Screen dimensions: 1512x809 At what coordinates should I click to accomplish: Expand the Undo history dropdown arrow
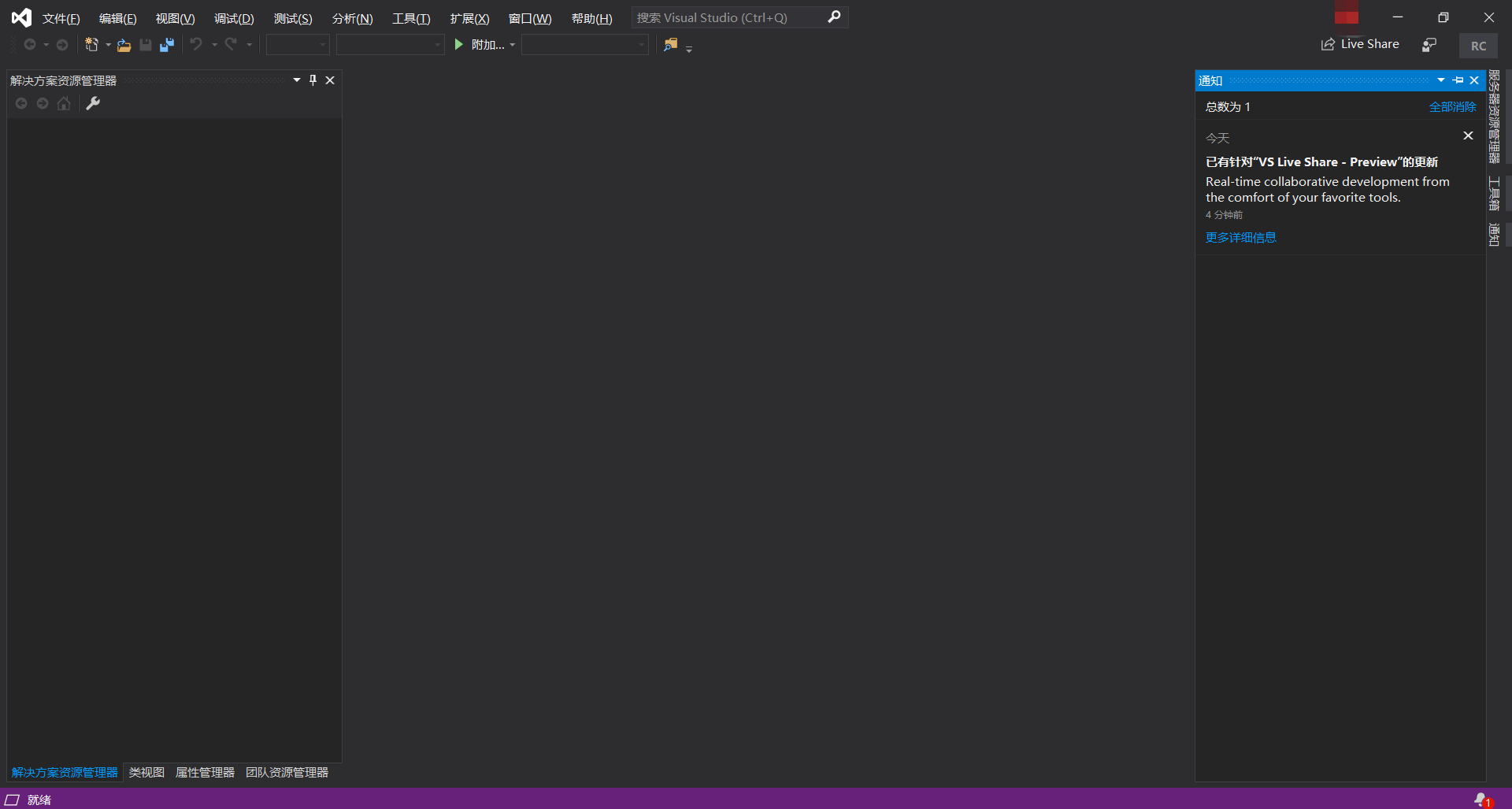click(214, 45)
